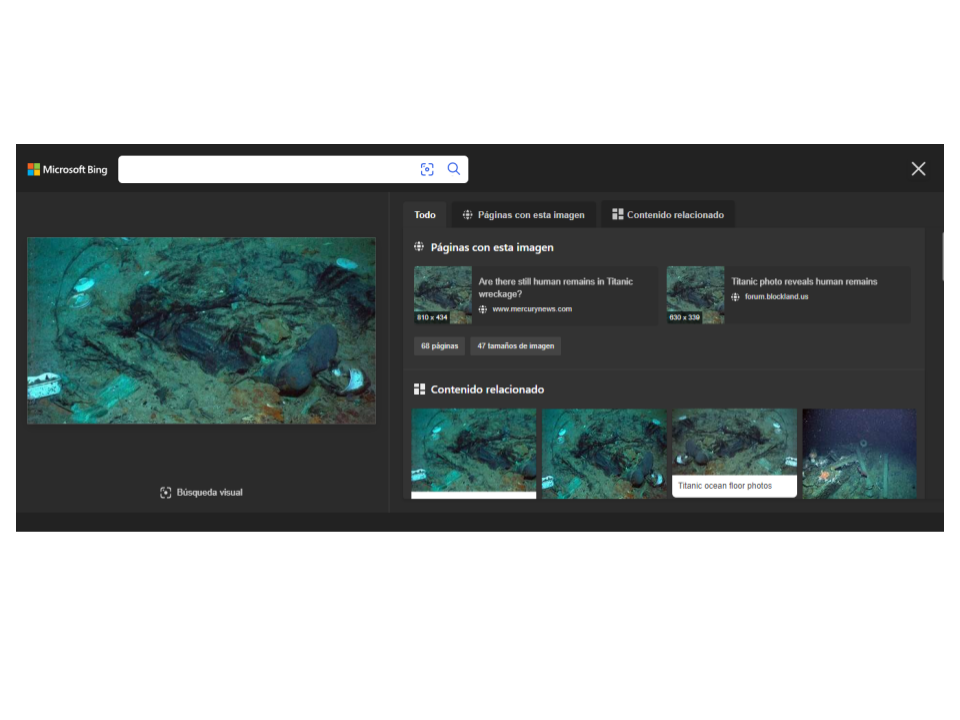The width and height of the screenshot is (960, 720).
Task: Click the large main wreckage image preview
Action: point(202,330)
